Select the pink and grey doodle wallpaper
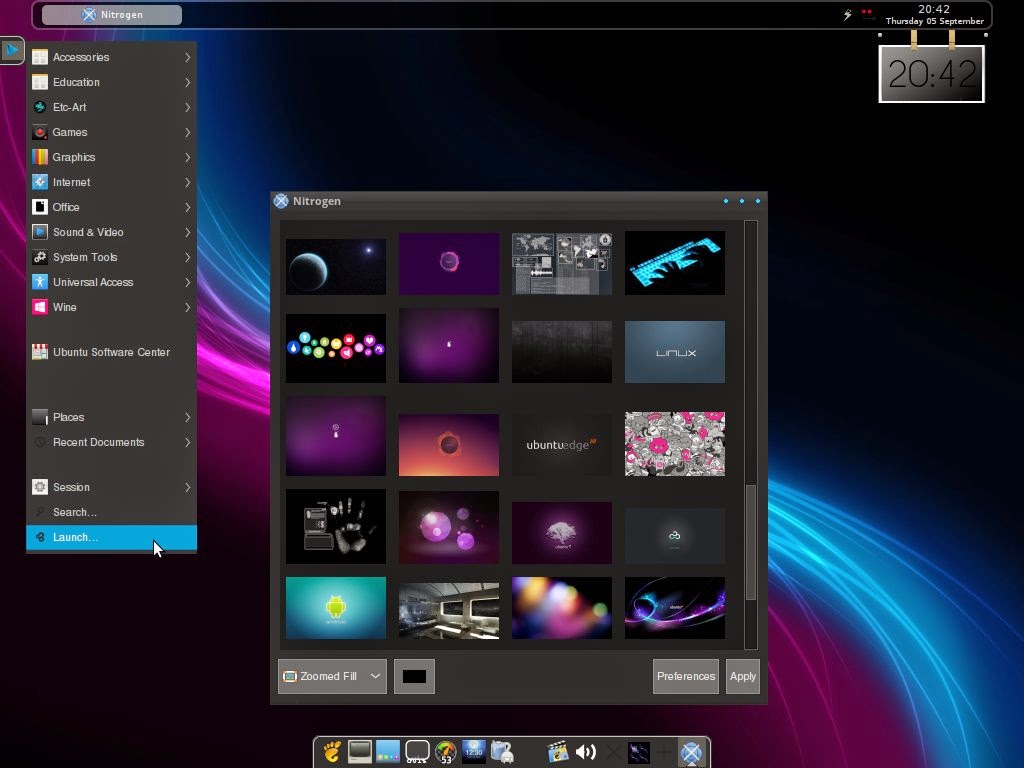Screen dimensions: 1024x768 [675, 444]
